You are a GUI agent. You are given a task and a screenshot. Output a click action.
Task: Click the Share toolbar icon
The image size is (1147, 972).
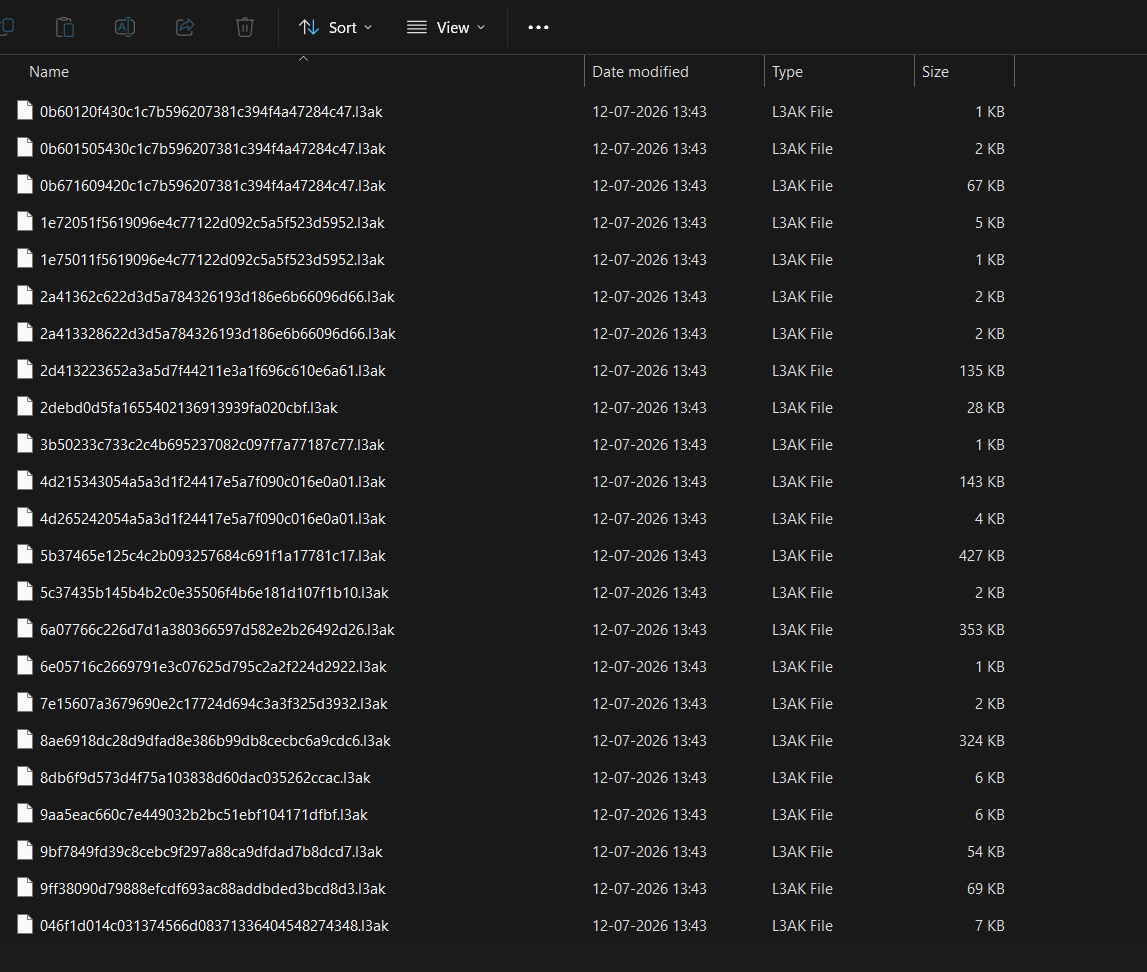185,28
